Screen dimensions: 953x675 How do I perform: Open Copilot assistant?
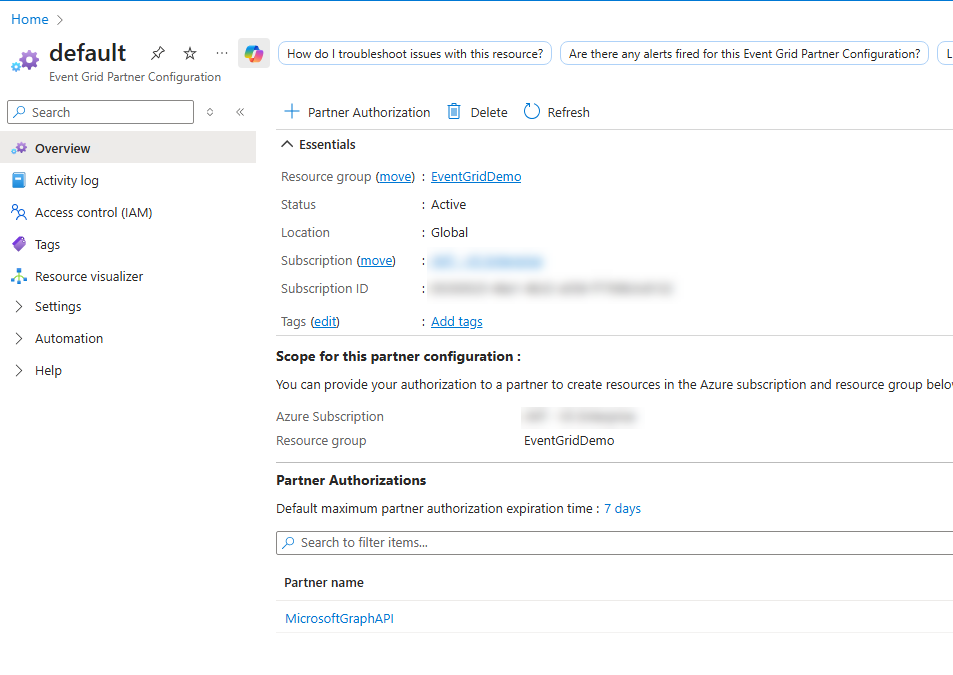coord(253,54)
